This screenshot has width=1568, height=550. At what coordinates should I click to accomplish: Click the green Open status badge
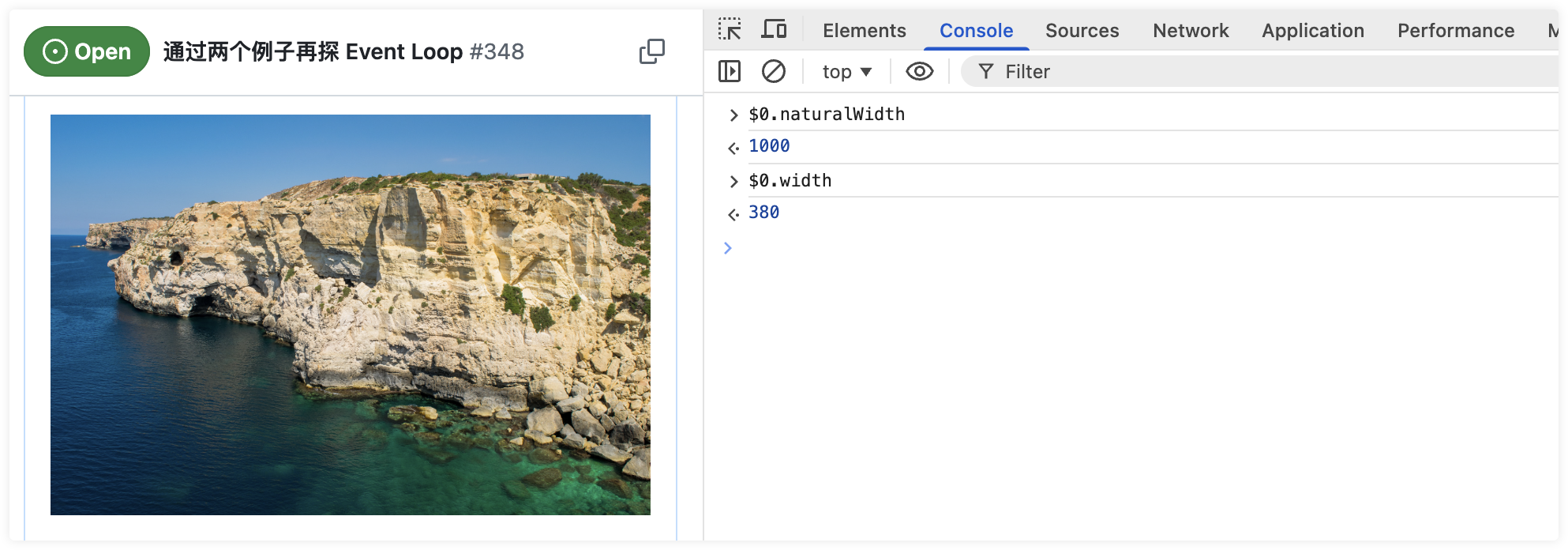[x=87, y=51]
